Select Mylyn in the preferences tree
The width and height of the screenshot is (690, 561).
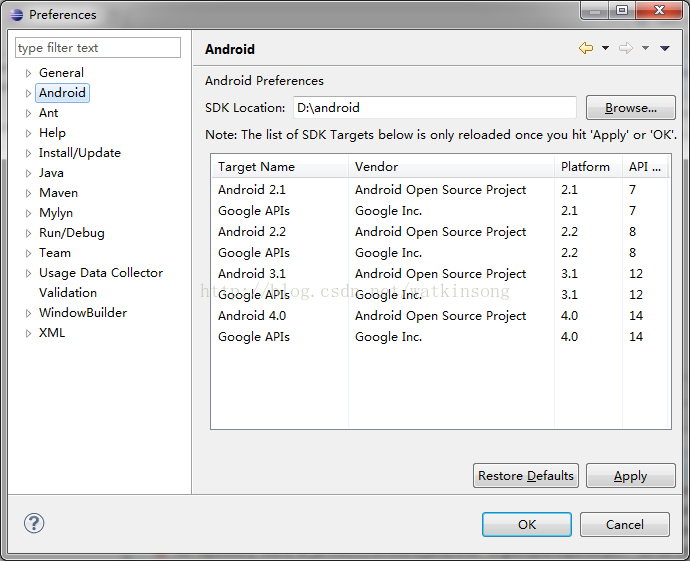coord(56,213)
